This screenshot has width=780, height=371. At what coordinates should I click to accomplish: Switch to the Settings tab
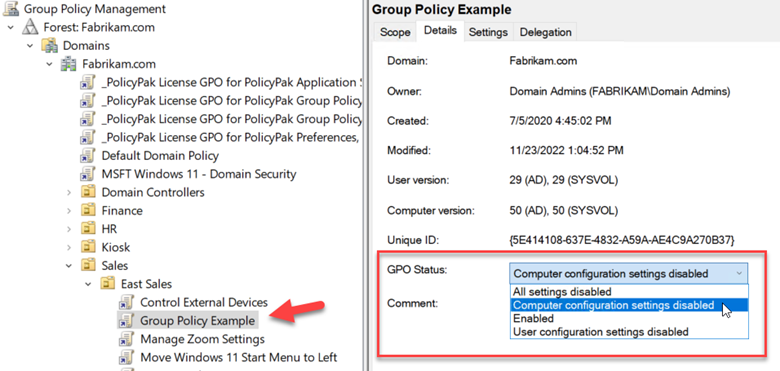(488, 32)
